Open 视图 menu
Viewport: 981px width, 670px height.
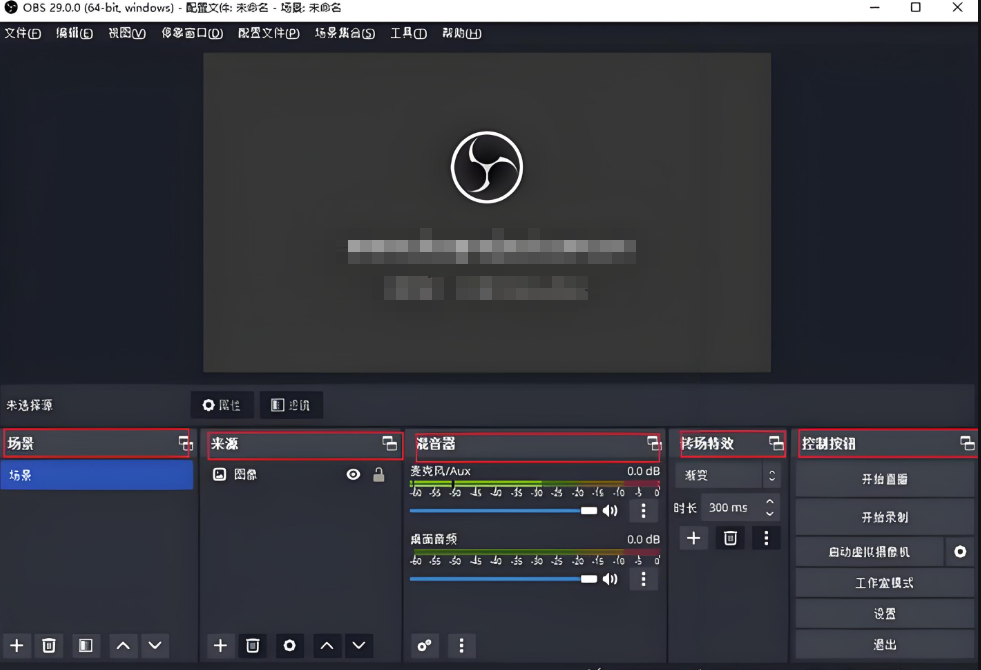pos(127,33)
